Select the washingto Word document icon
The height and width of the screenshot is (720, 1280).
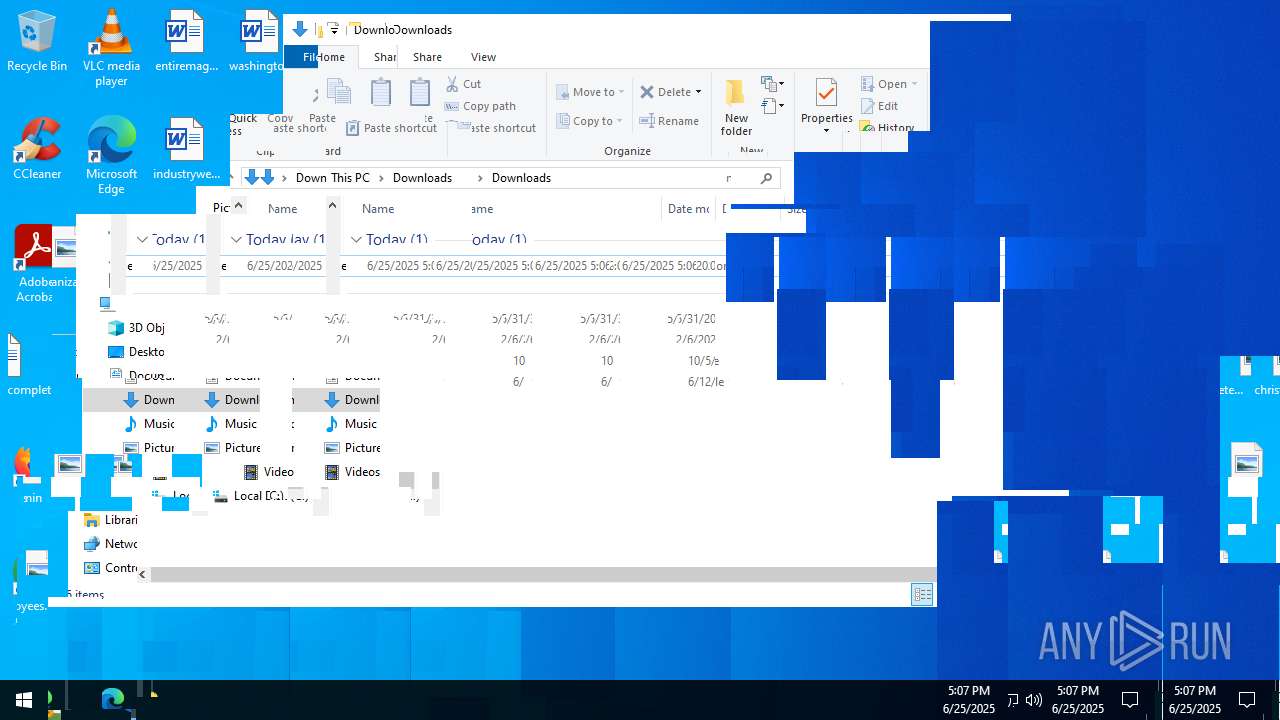(258, 42)
